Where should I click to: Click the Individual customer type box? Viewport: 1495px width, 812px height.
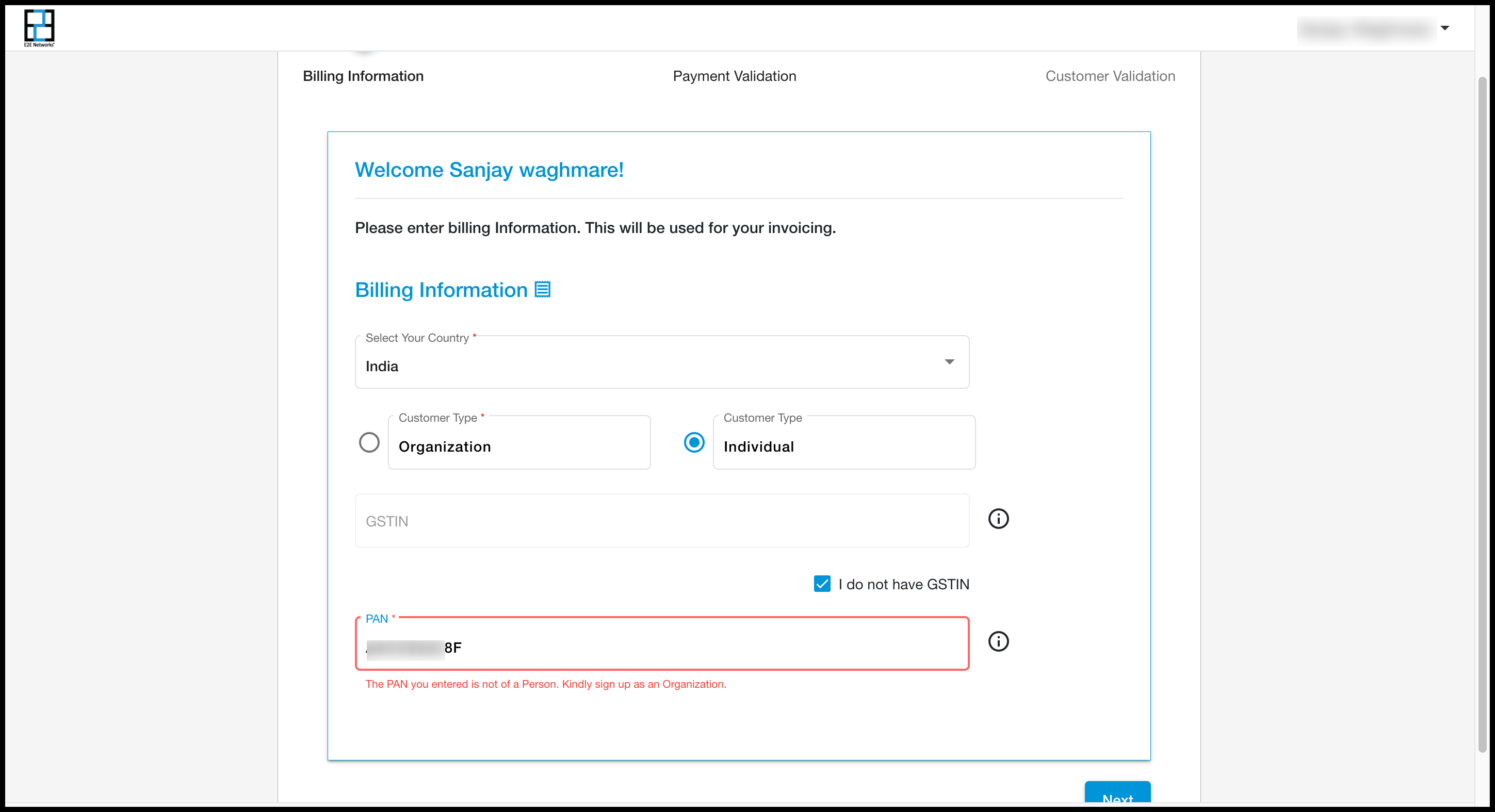click(844, 442)
